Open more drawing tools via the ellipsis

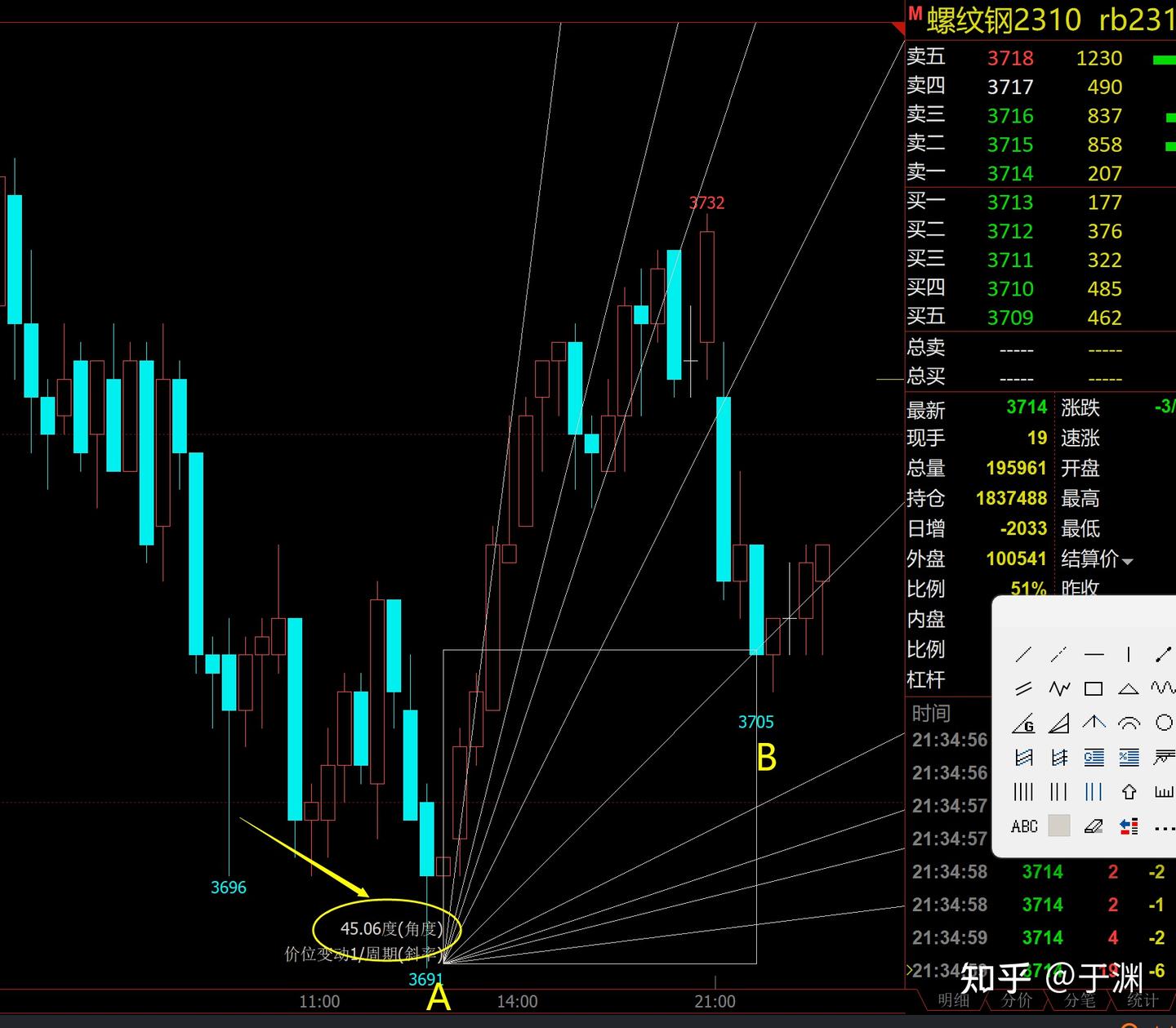1165,829
